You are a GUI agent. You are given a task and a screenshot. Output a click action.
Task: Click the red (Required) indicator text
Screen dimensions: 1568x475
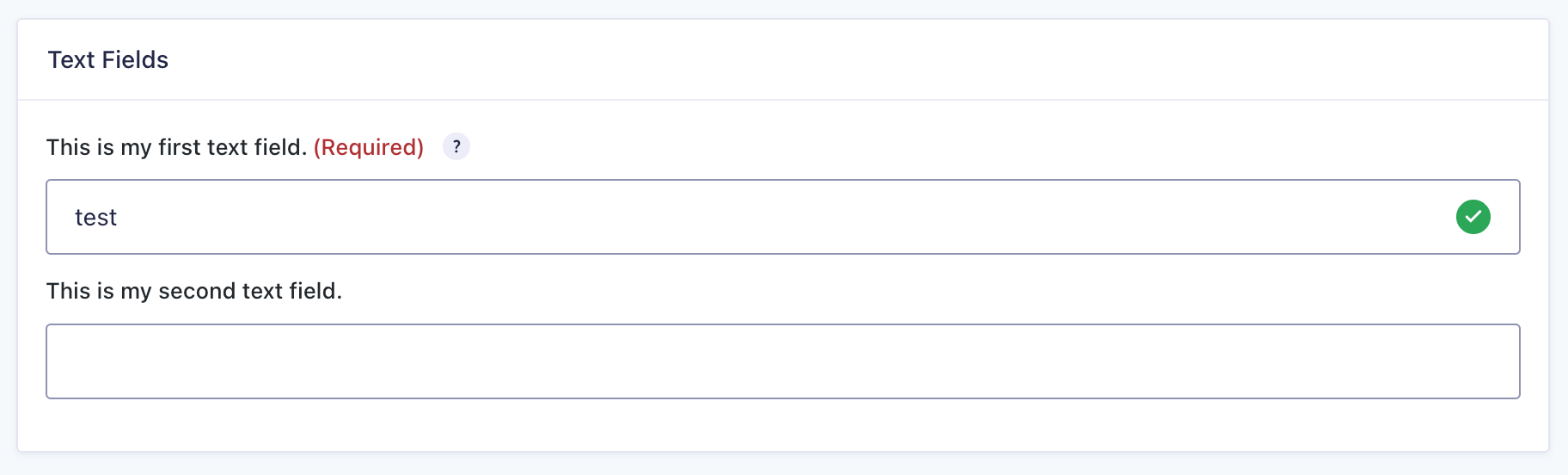369,148
